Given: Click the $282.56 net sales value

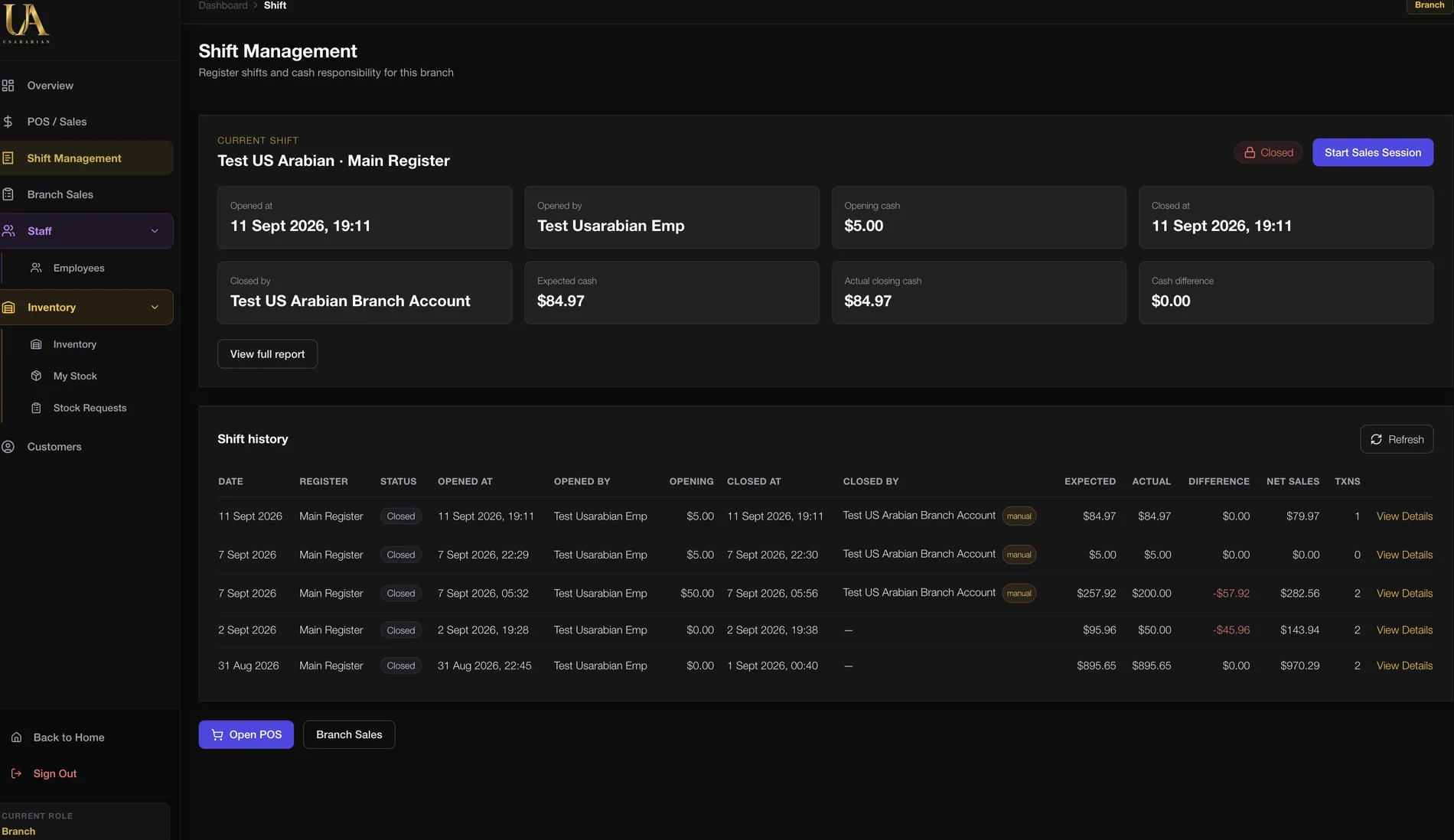Looking at the screenshot, I should [x=1299, y=593].
